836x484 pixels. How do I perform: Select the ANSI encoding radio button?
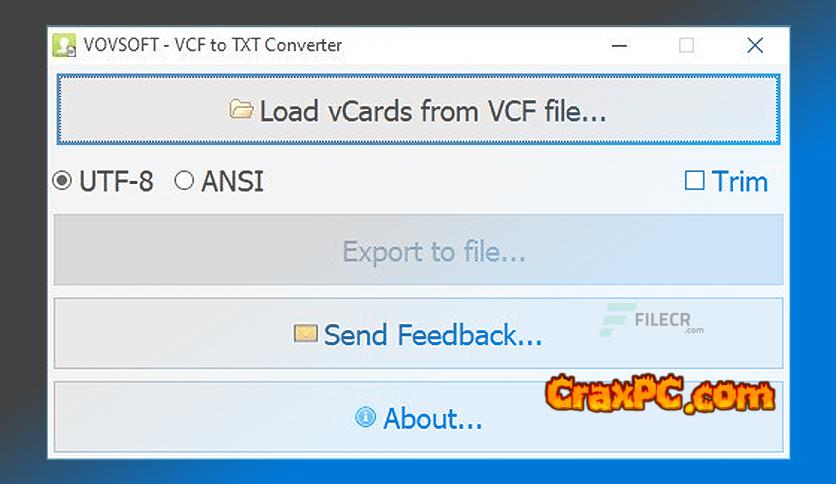(x=184, y=181)
